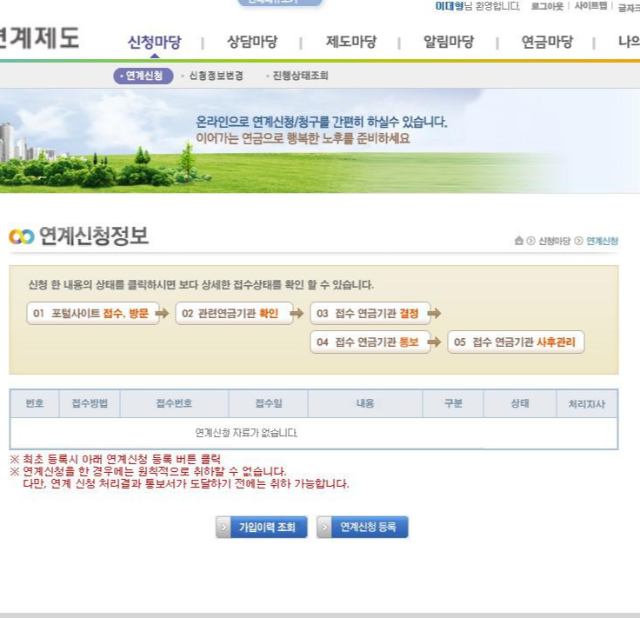Click step 03 접수 연금기관 결정
Screen dimensions: 640x618
point(370,313)
